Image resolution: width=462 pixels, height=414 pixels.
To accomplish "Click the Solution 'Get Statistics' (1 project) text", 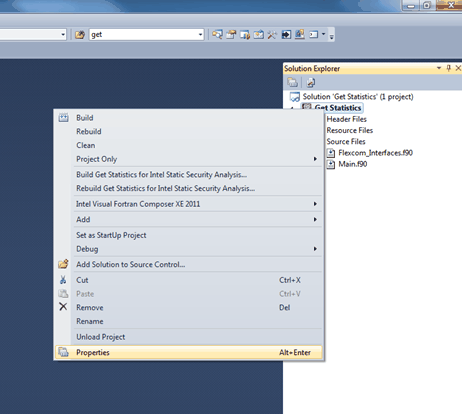I will pos(358,97).
